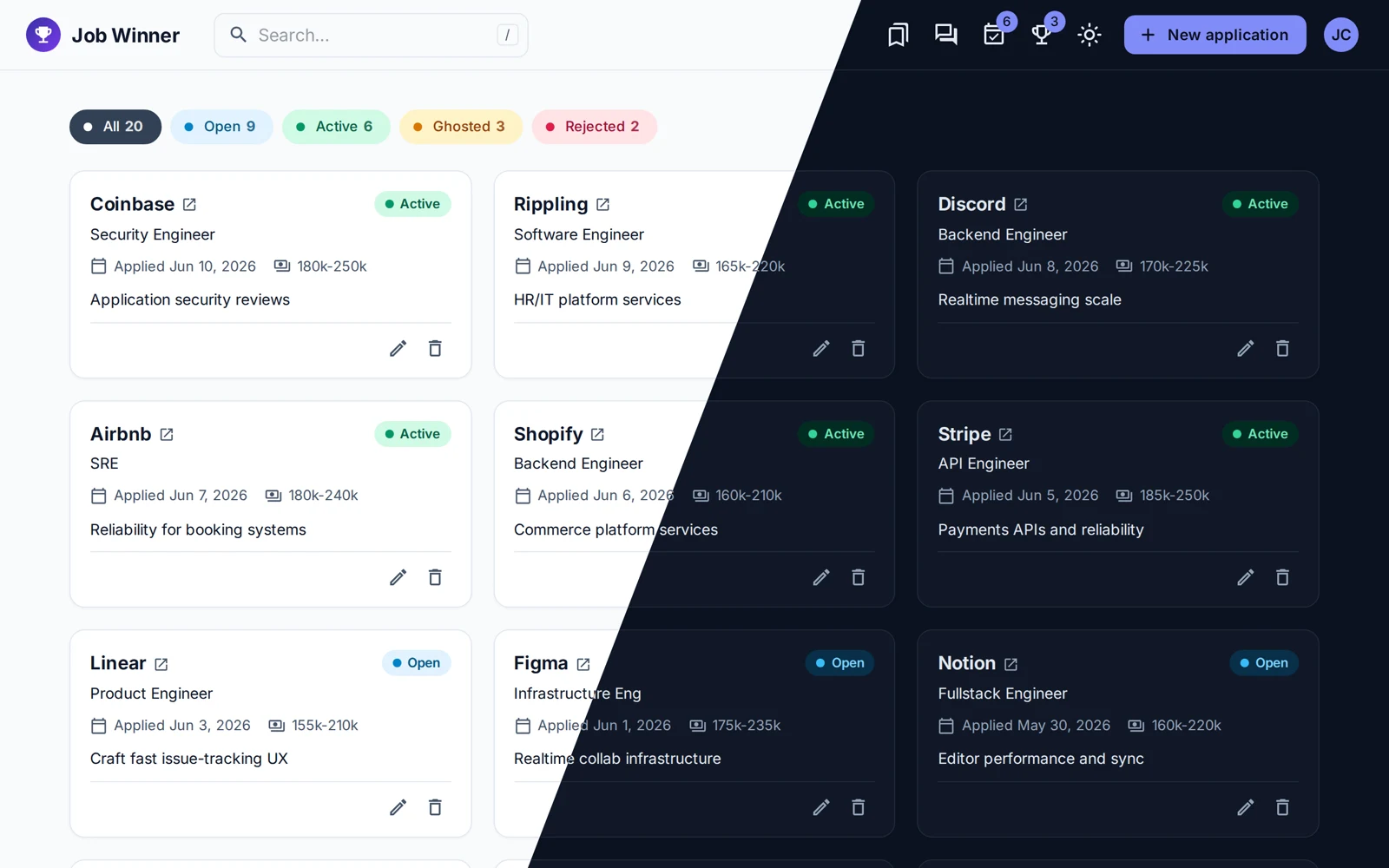Click the Notion company name
1389x868 pixels.
tap(966, 663)
